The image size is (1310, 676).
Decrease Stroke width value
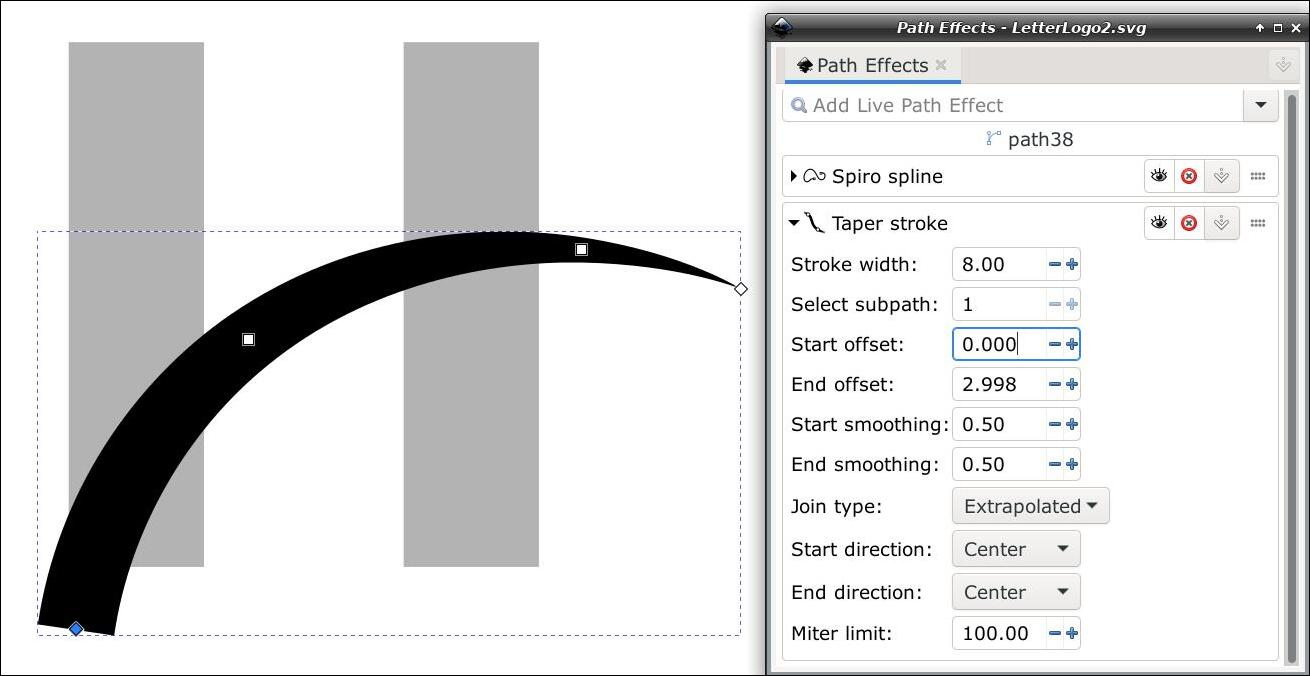pos(1054,264)
